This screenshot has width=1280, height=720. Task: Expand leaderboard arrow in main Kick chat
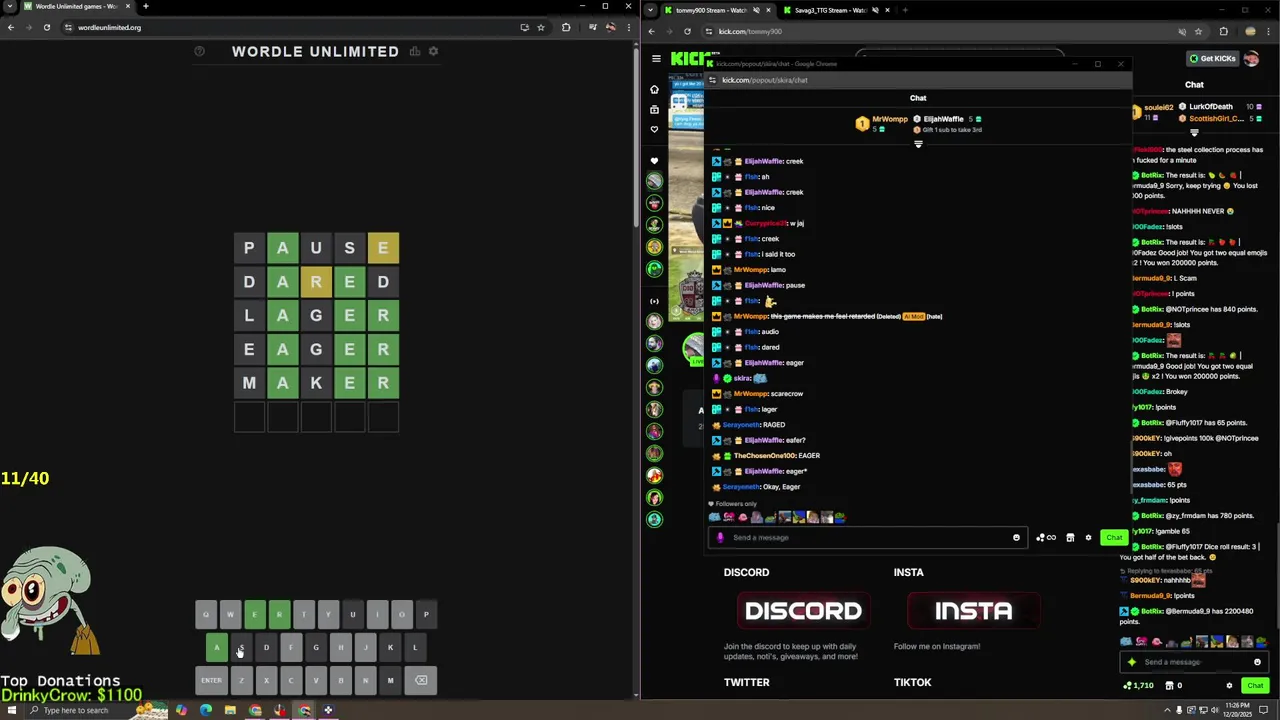coord(1194,132)
